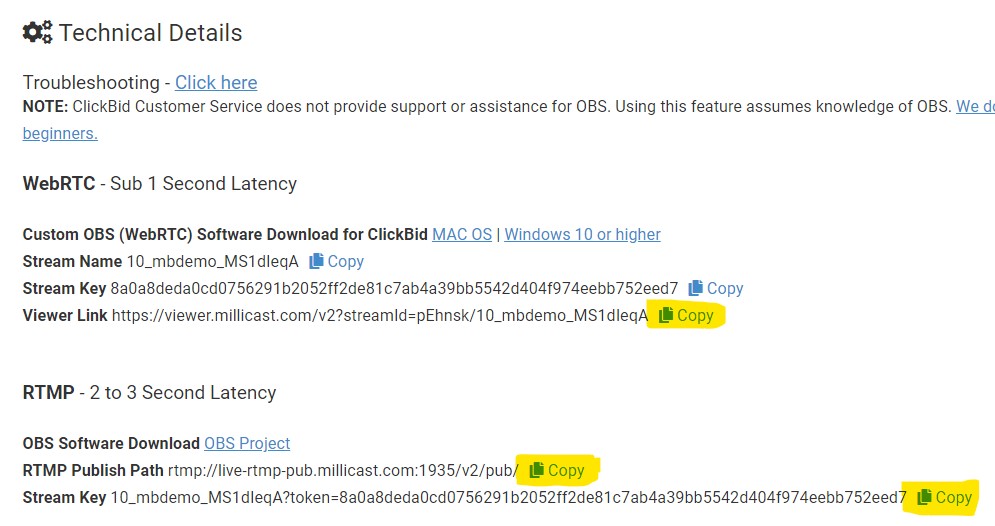
Task: Open the Troubleshooting "Click here" link
Action: [x=216, y=83]
